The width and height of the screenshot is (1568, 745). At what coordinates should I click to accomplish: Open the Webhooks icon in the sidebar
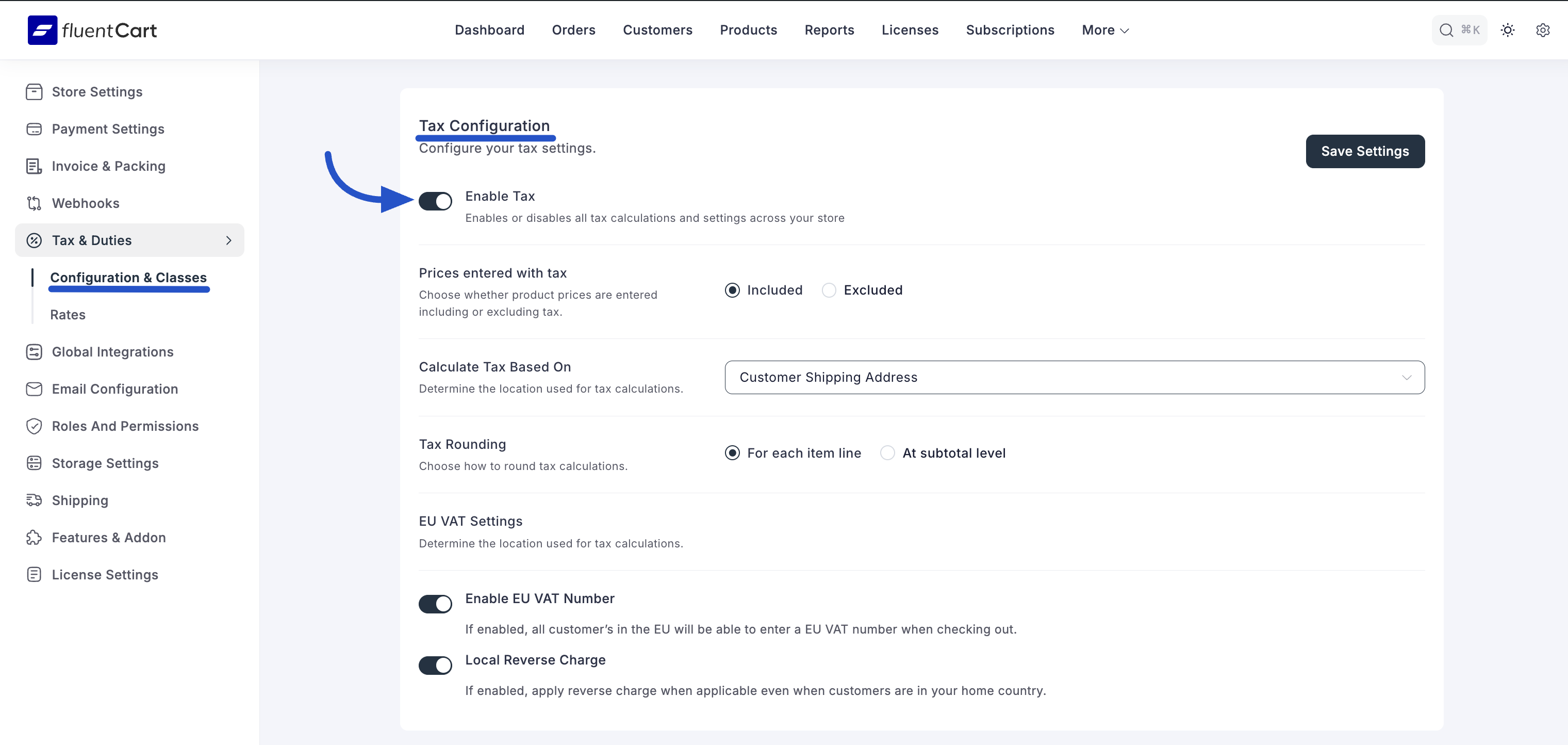(34, 203)
